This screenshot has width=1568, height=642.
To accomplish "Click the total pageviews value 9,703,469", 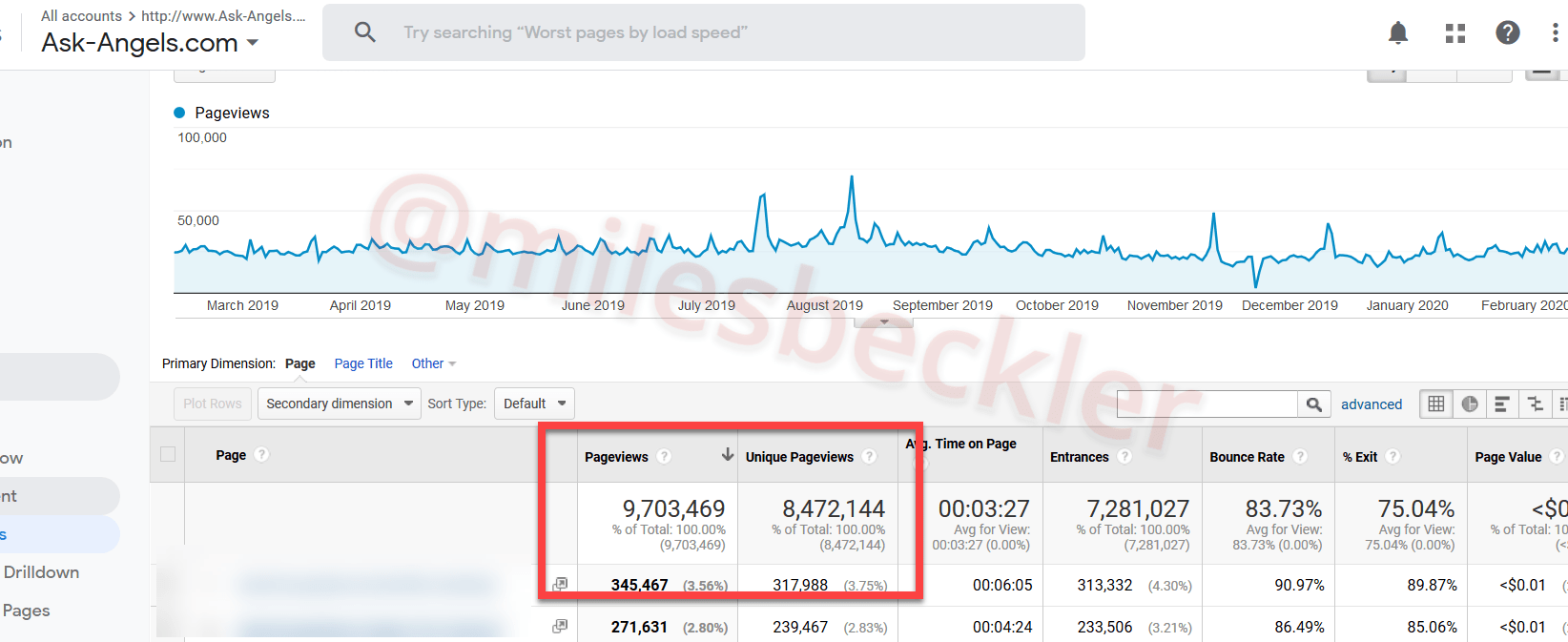I will tap(673, 508).
